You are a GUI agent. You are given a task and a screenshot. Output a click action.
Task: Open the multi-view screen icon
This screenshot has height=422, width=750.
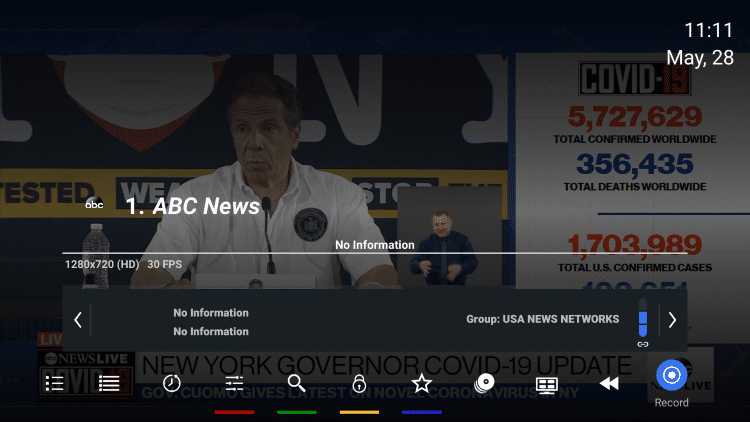(546, 382)
